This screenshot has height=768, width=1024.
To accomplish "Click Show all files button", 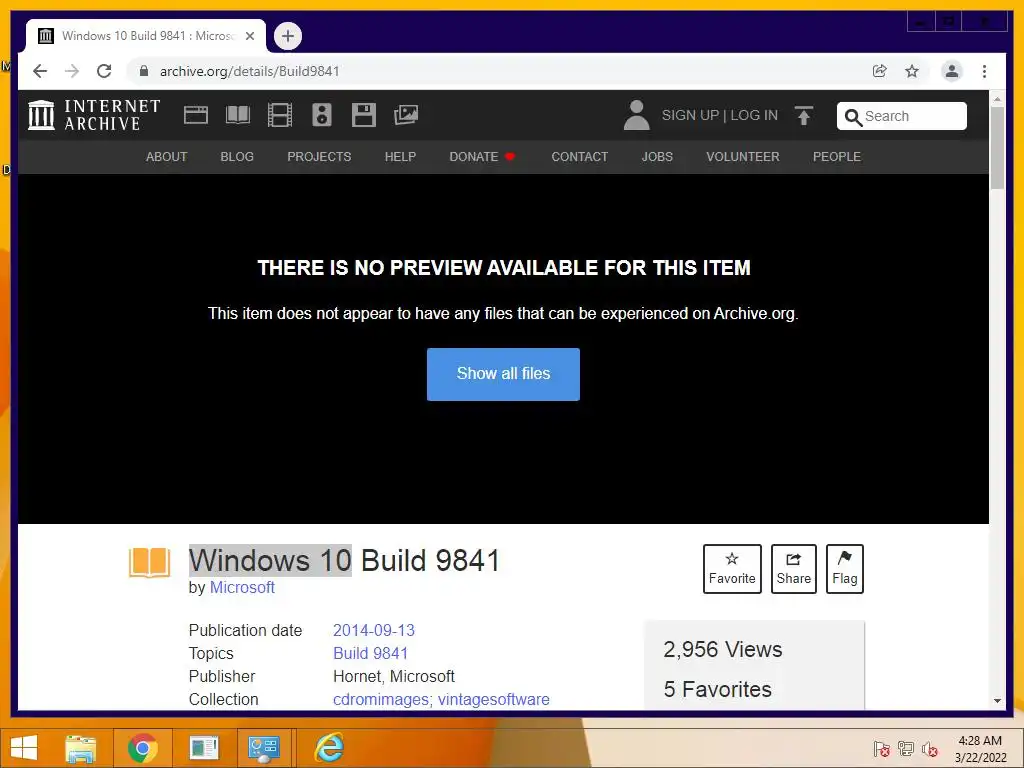I will (503, 374).
